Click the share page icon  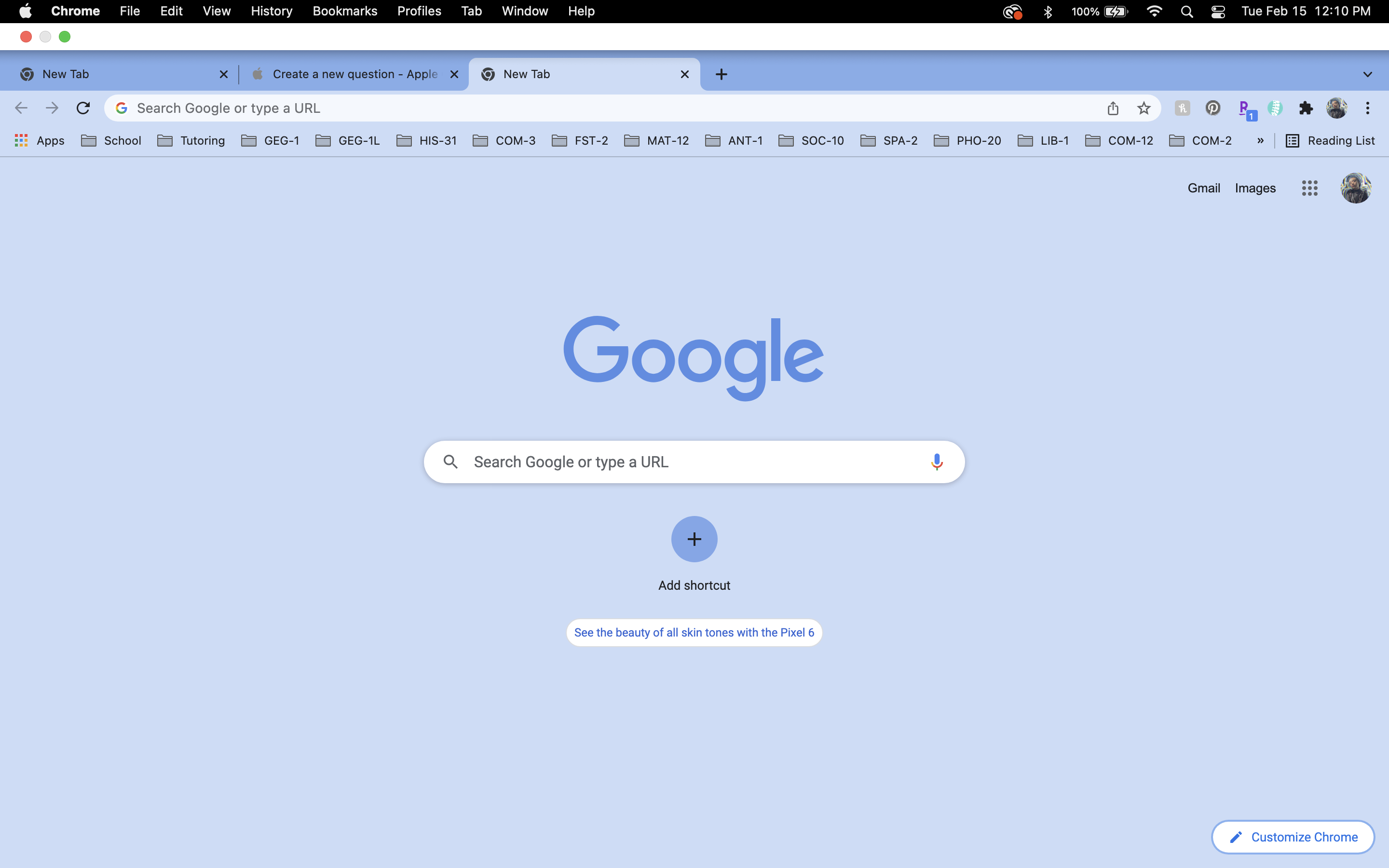click(x=1112, y=108)
